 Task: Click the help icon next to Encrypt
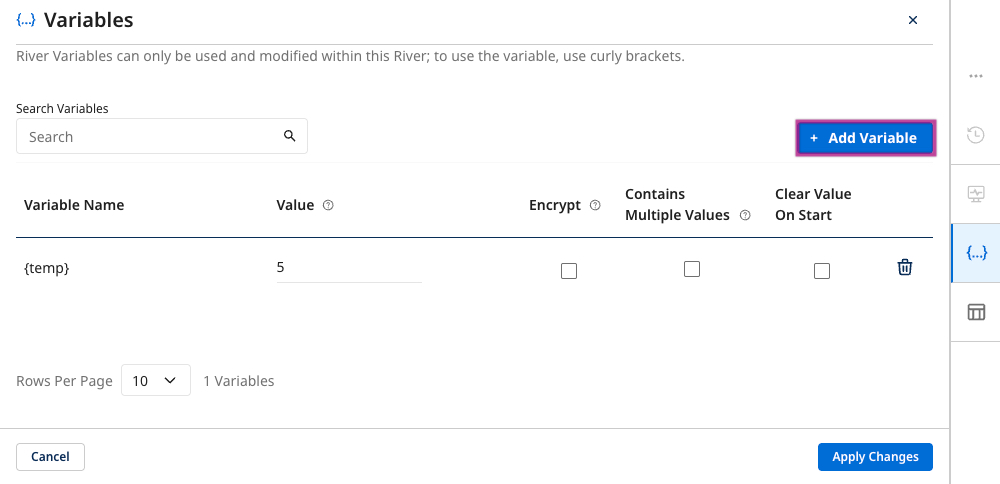595,205
